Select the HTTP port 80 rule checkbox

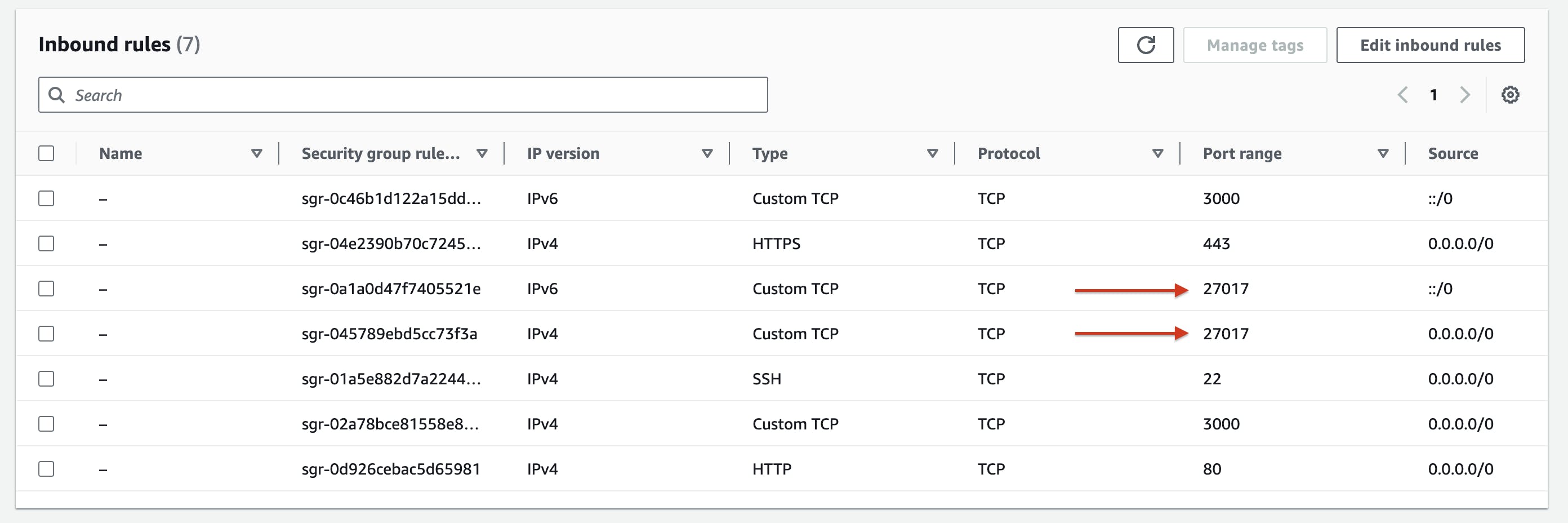pyautogui.click(x=46, y=469)
